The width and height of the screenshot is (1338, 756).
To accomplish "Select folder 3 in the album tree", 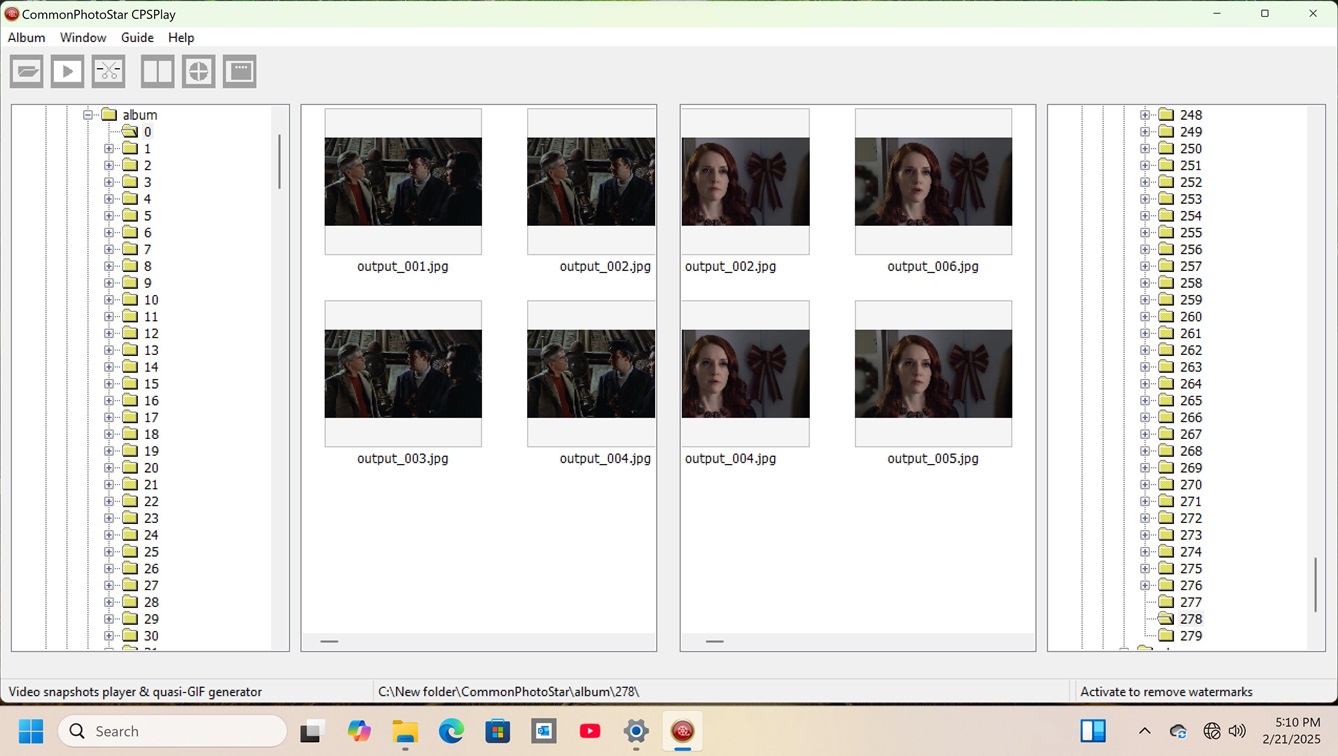I will point(147,182).
